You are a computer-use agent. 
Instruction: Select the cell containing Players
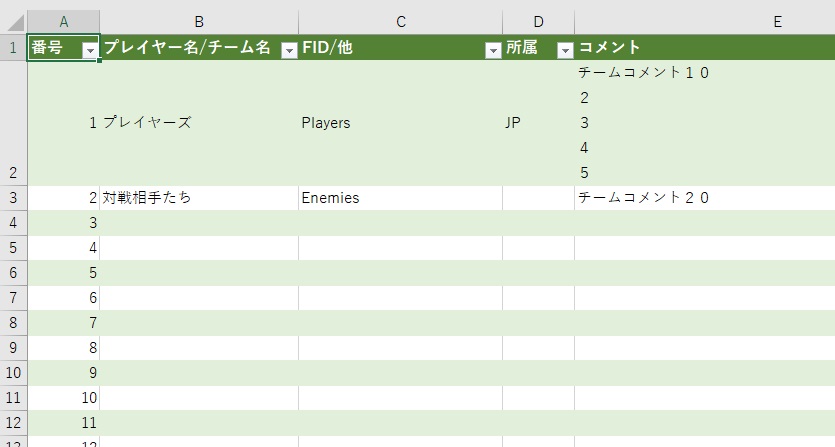coord(400,123)
